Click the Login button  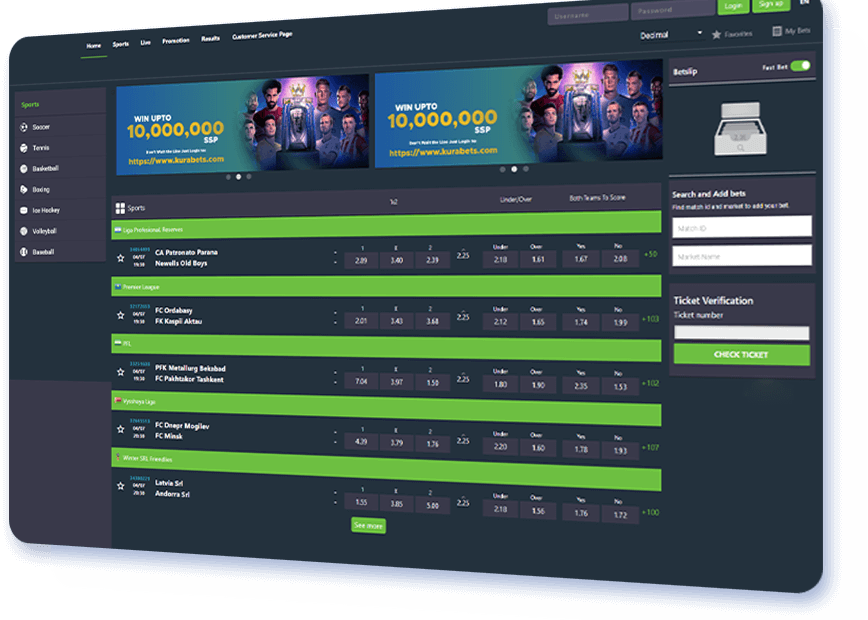pos(733,6)
